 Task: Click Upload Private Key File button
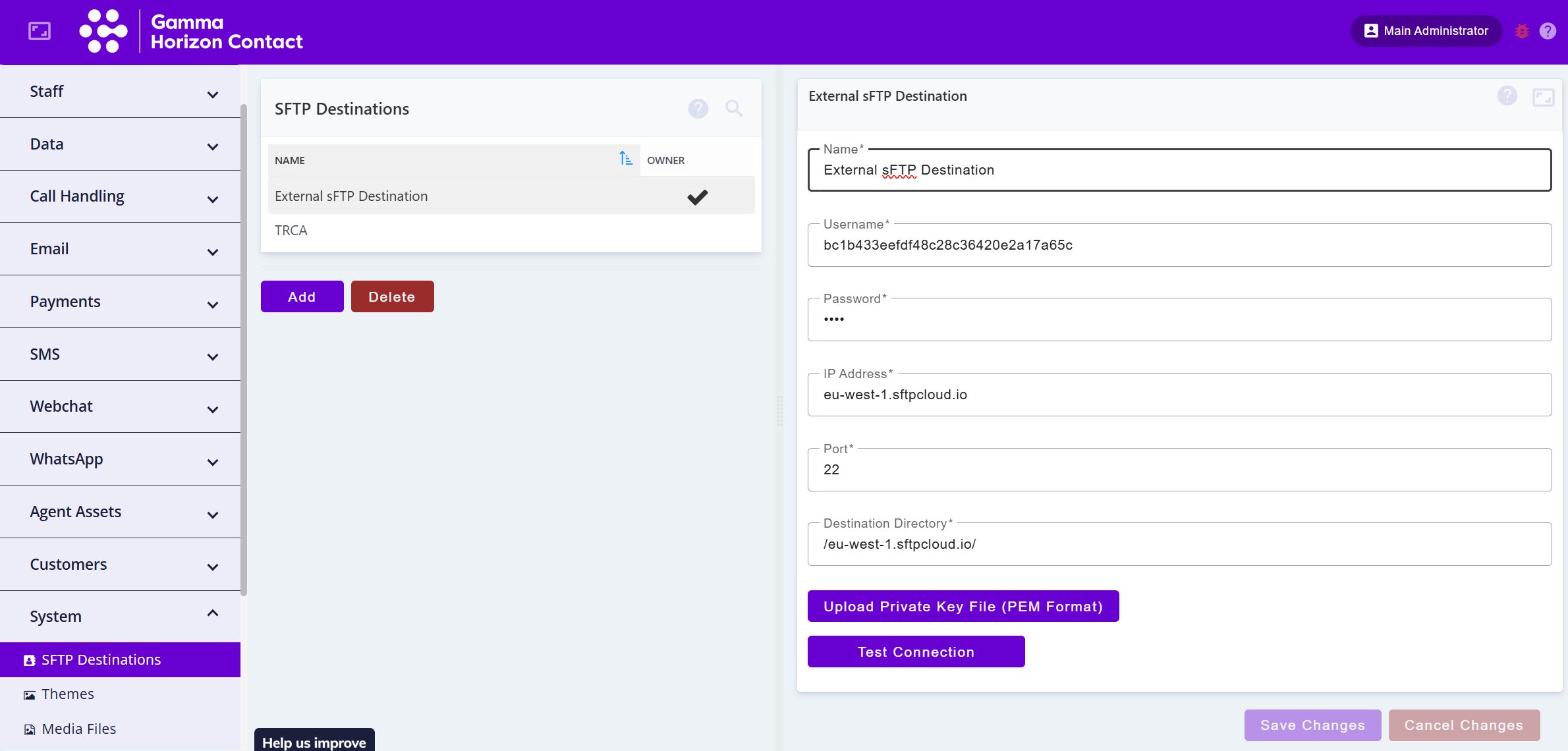(963, 606)
